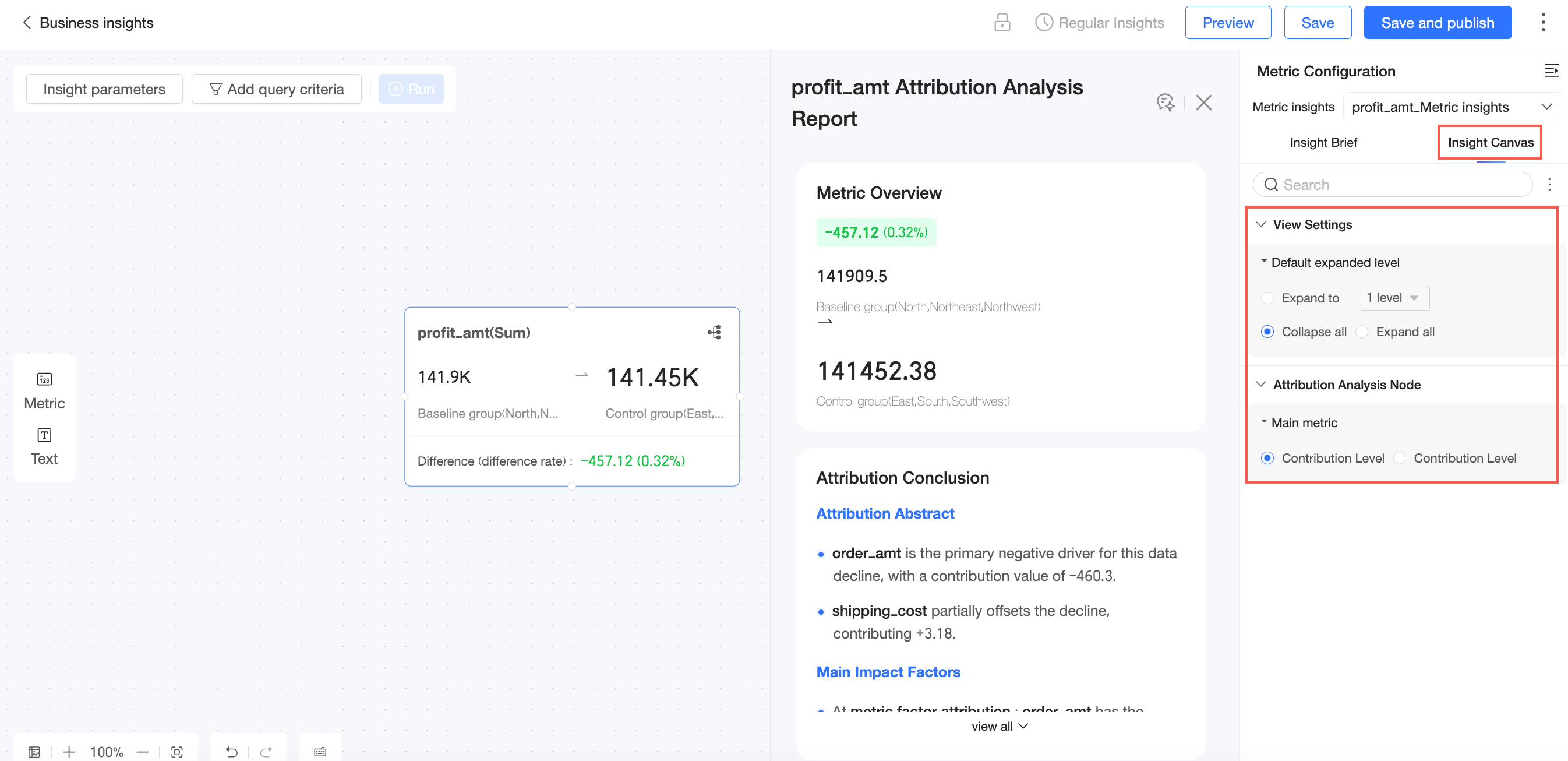Click the Save and publish button
This screenshot has height=761, width=1568.
1437,23
